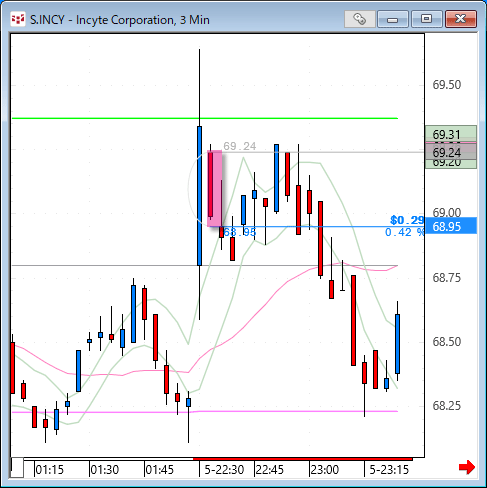The image size is (487, 488).
Task: Click the 22:45 time label
Action: (x=270, y=470)
